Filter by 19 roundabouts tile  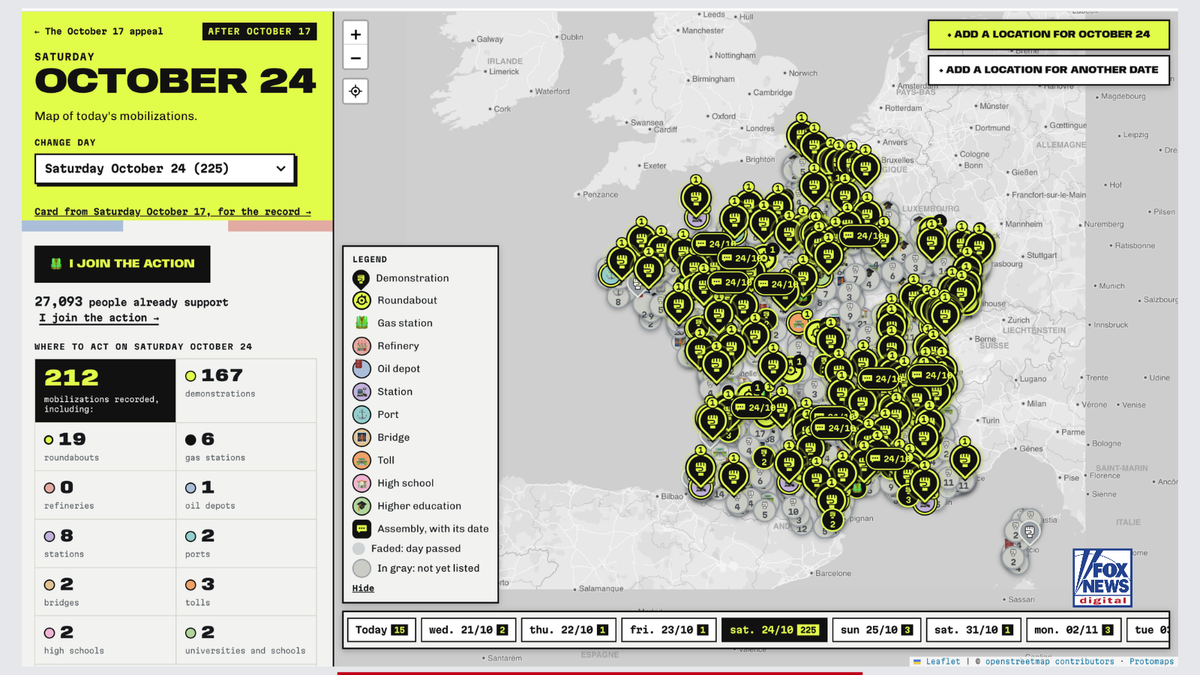pos(105,446)
